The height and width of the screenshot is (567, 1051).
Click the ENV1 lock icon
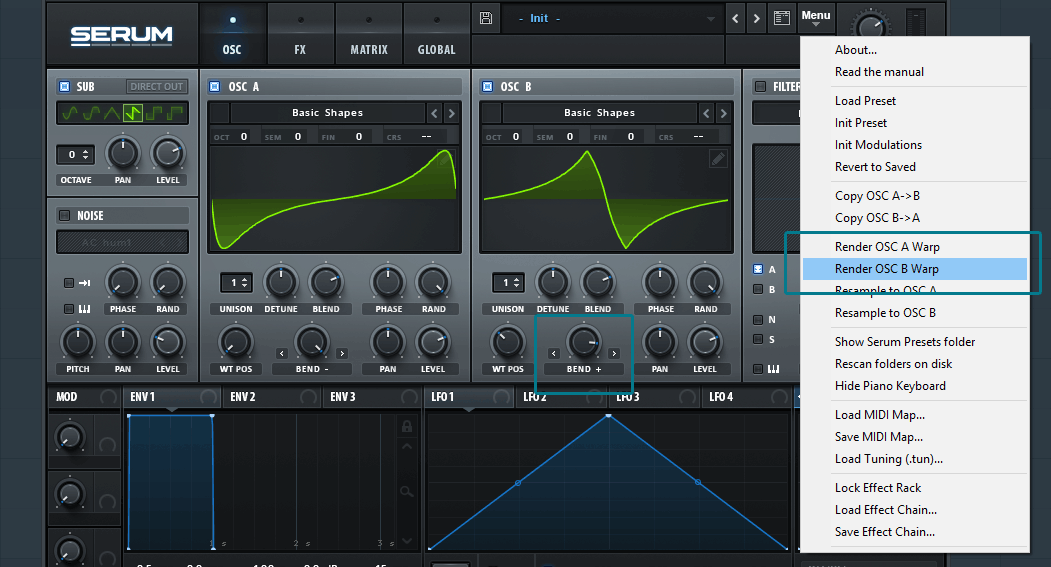[406, 426]
